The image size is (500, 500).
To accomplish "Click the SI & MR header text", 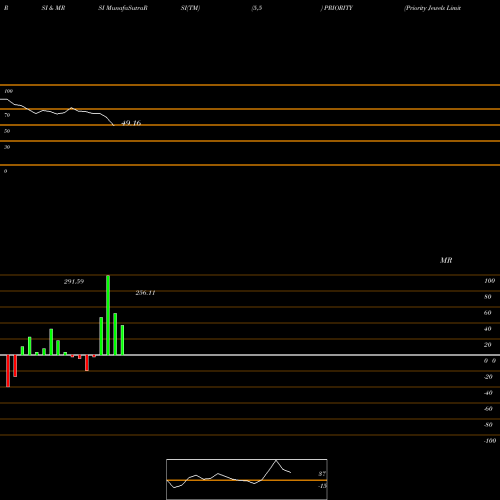I will coord(53,8).
